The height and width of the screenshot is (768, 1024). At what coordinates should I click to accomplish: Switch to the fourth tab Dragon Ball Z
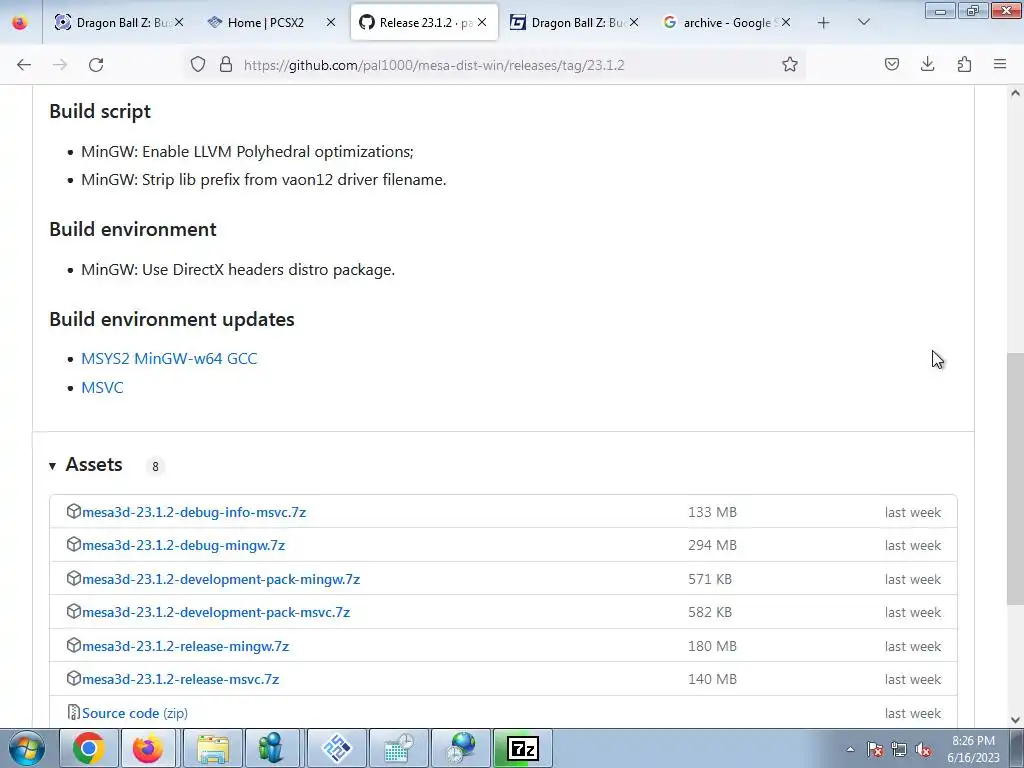point(575,23)
